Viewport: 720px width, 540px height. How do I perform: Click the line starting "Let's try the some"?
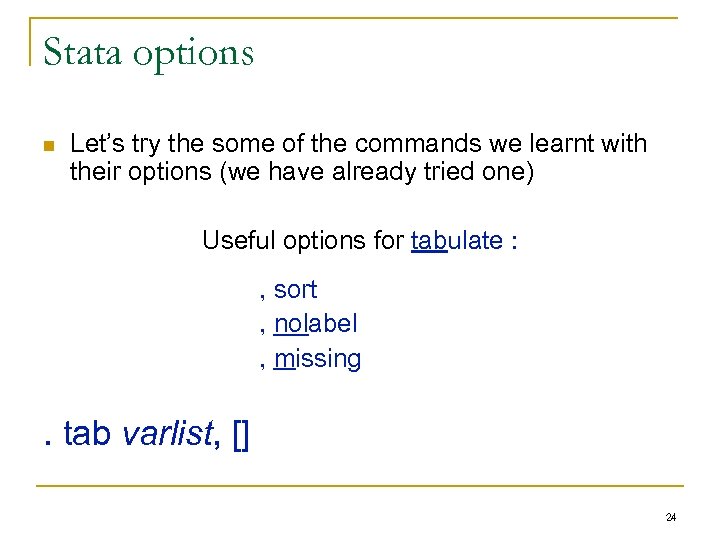coord(358,144)
